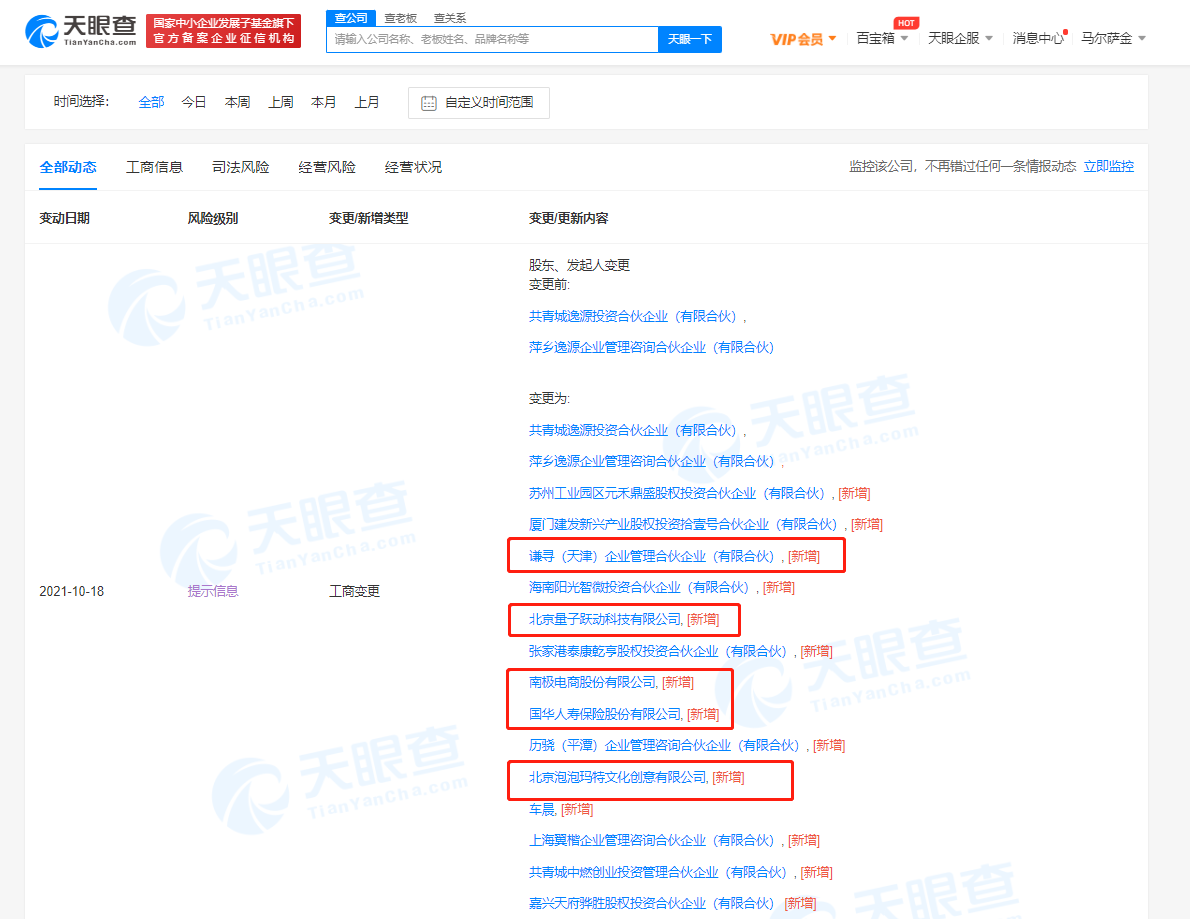The image size is (1190, 919).
Task: Open 共青城逸源投资合伙企业 under 变更前
Action: point(633,316)
